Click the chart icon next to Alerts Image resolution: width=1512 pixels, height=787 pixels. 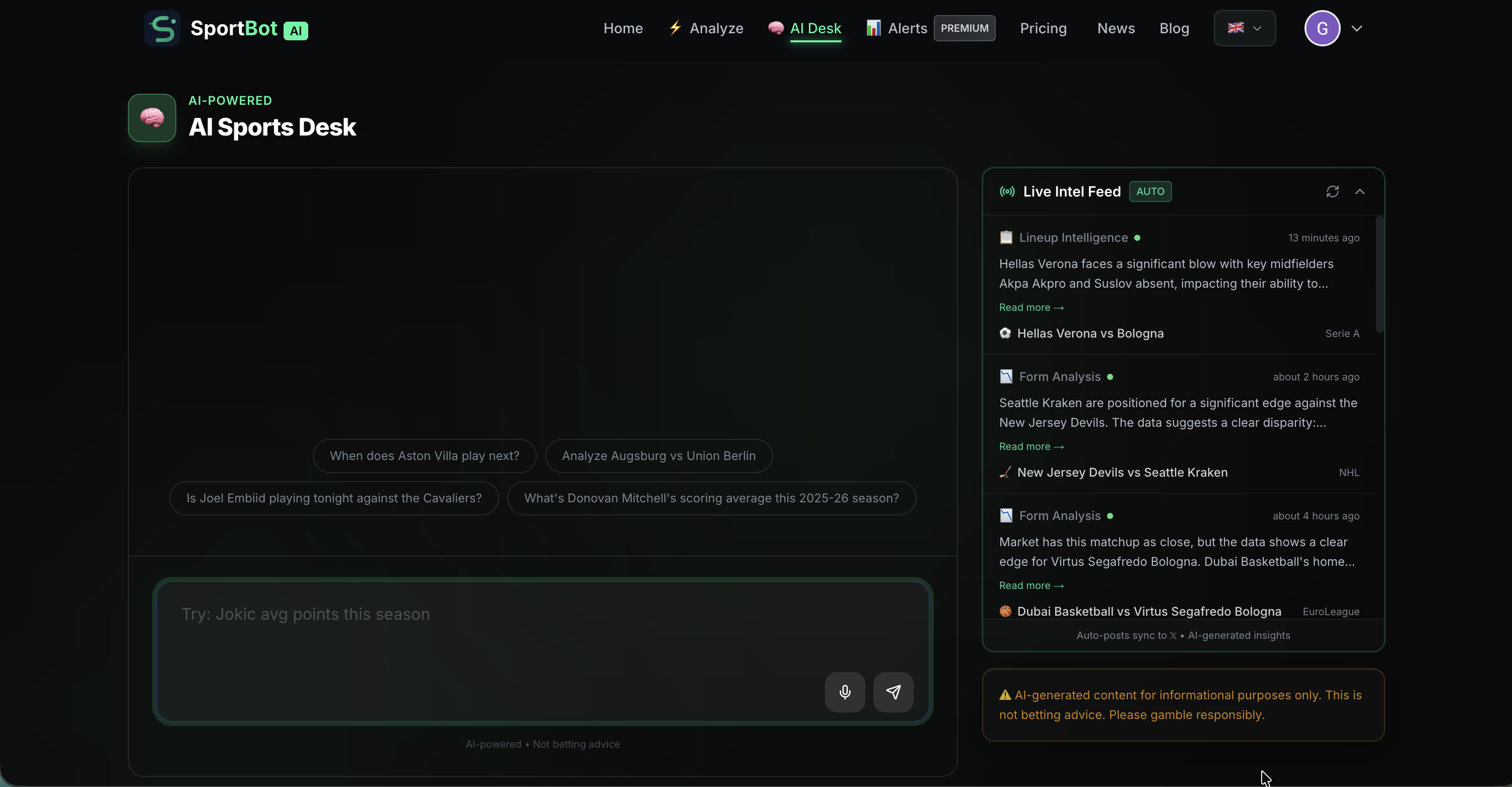coord(873,28)
